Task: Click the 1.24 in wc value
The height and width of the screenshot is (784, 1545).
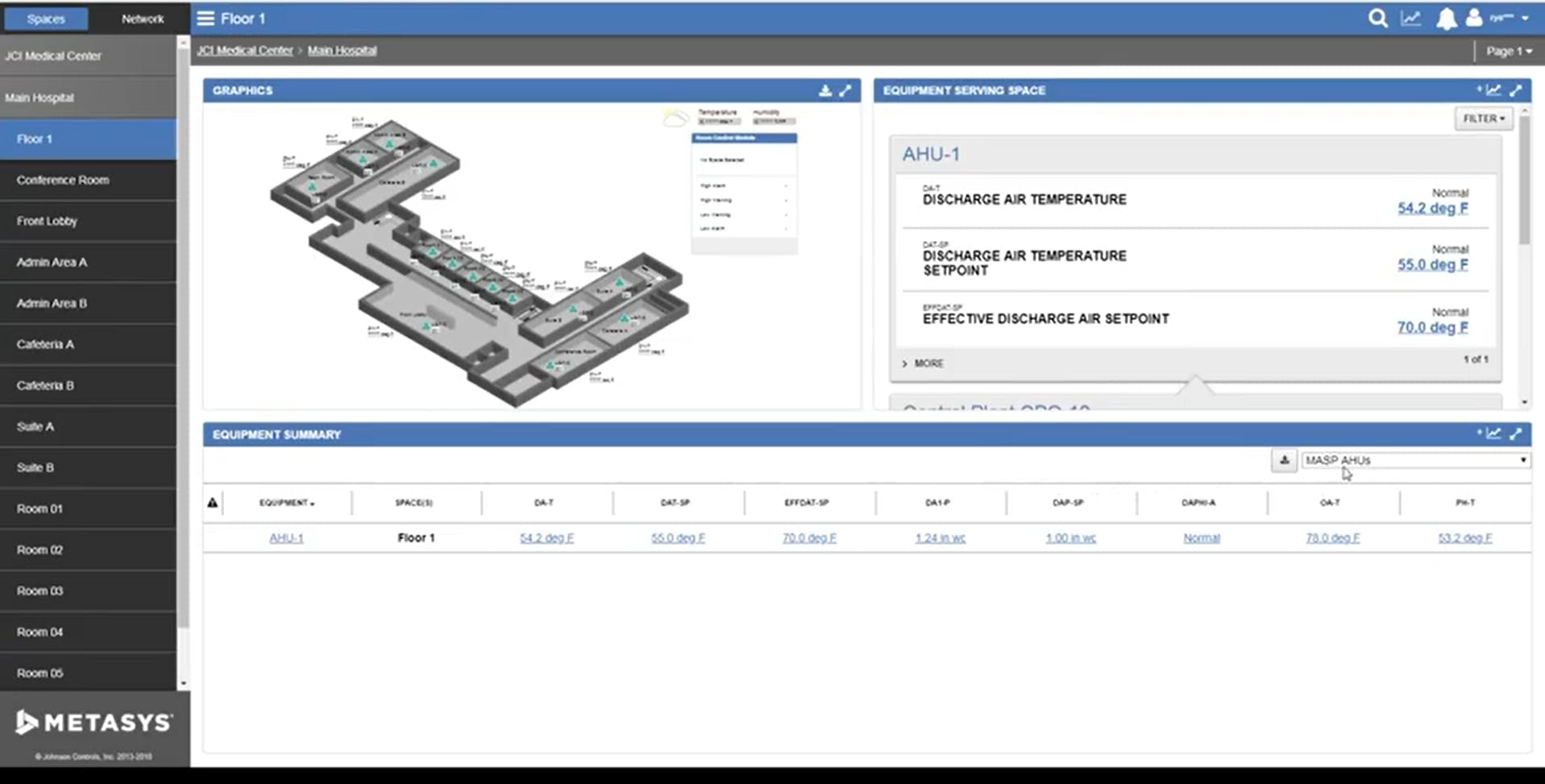Action: (x=940, y=537)
